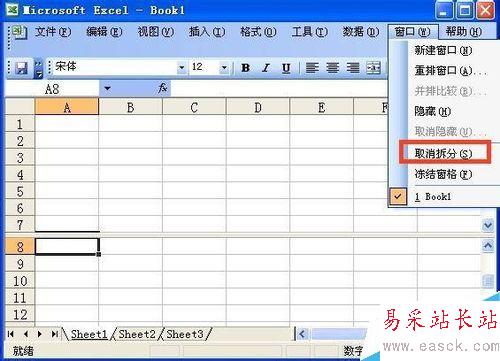Align text left in toolbar
Viewport: 500px width, 361px height.
pyautogui.click(x=312, y=68)
